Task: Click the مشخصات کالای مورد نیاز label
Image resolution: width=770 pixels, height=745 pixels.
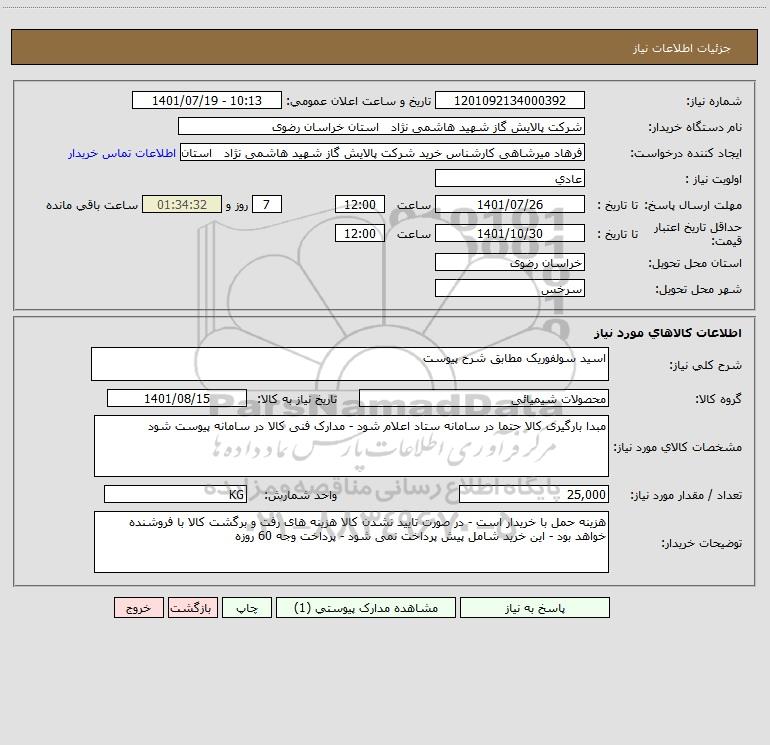Action: 678,447
